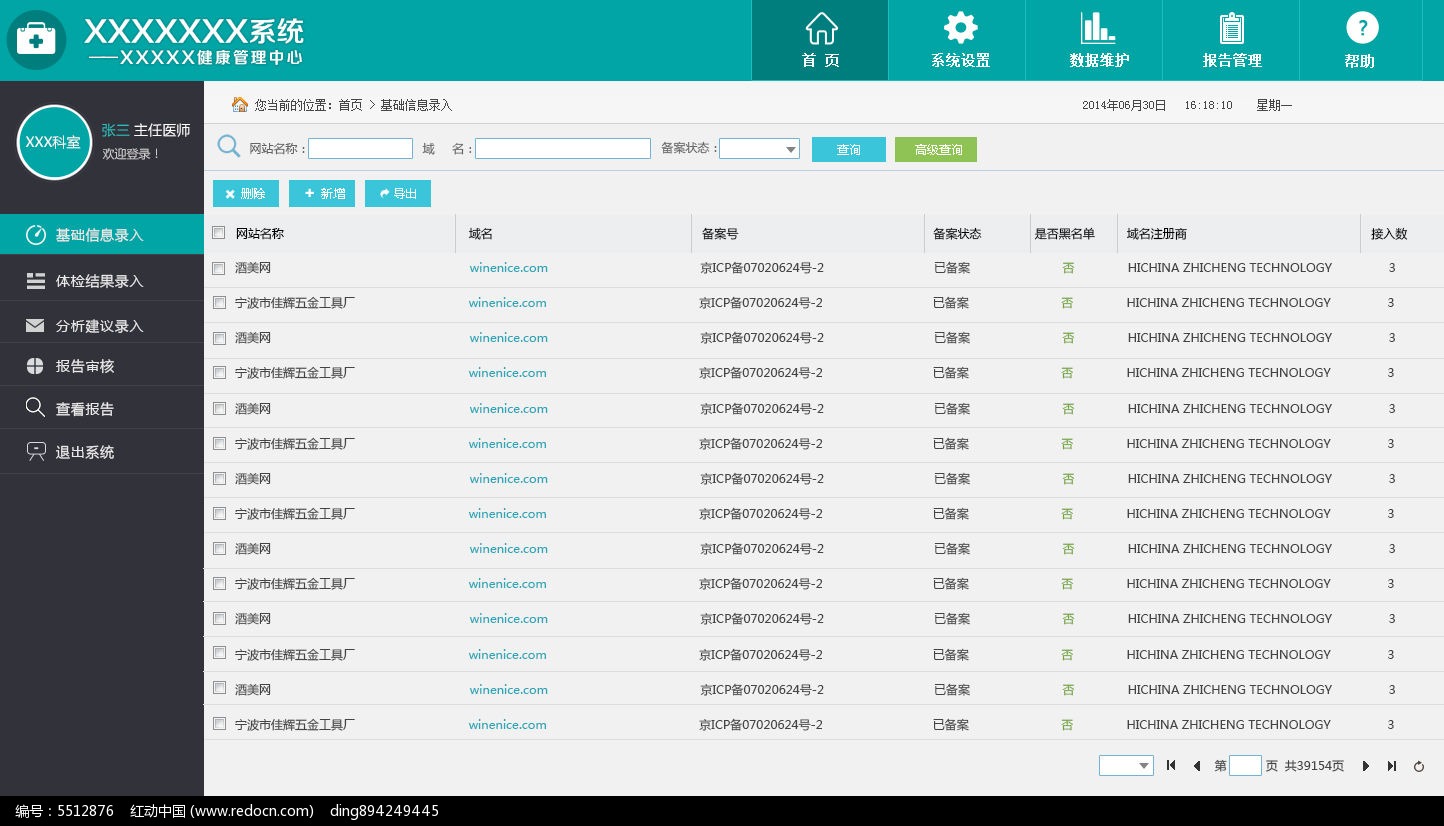Select 体检结果录入 in the sidebar

point(99,281)
